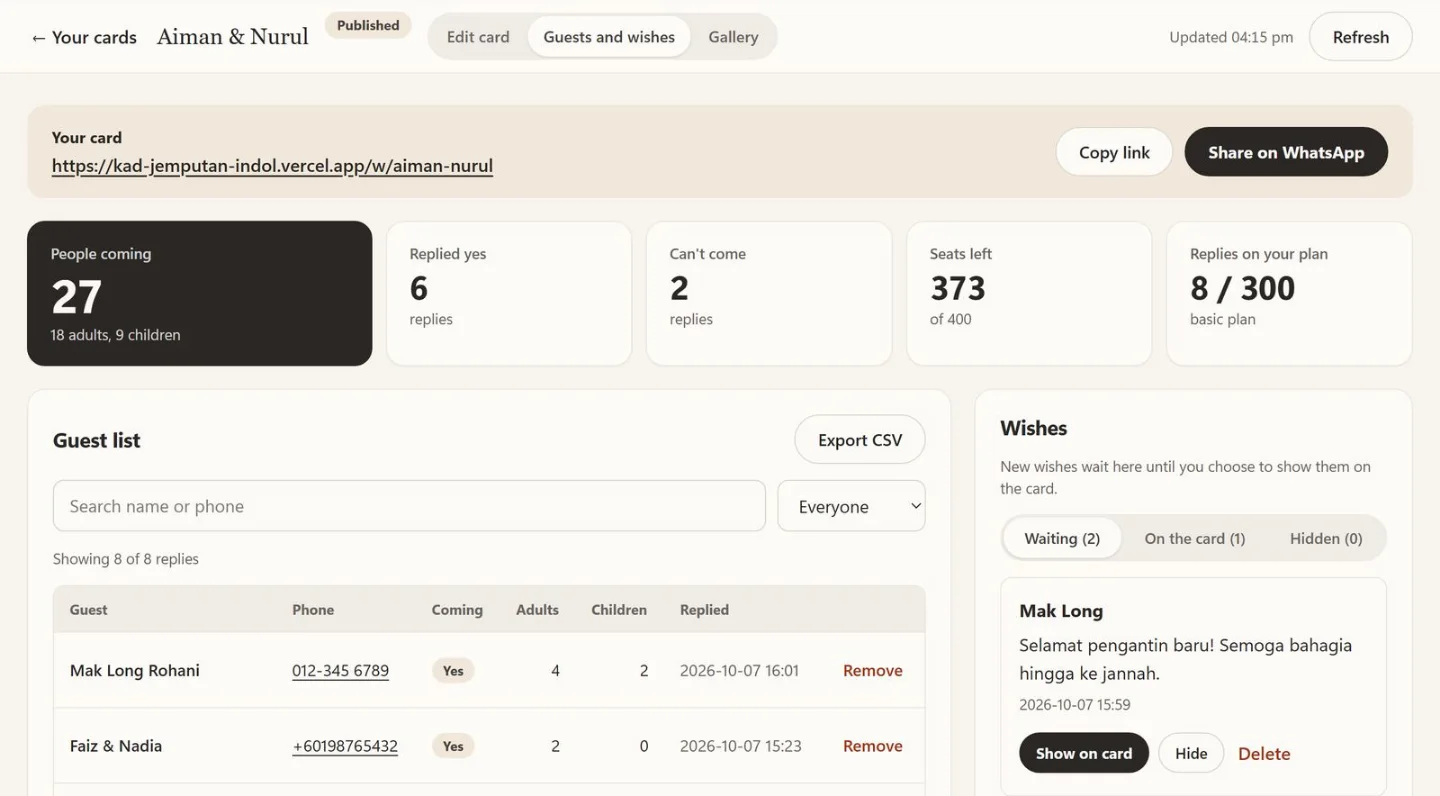Click the Coming column header
This screenshot has width=1440, height=796.
coord(457,609)
